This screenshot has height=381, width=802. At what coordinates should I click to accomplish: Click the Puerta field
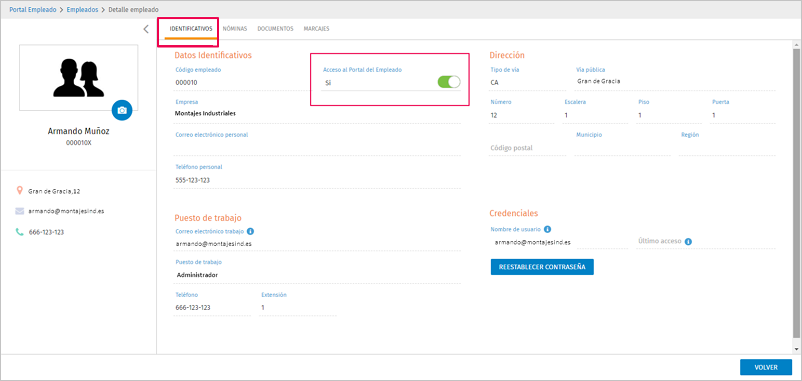743,116
